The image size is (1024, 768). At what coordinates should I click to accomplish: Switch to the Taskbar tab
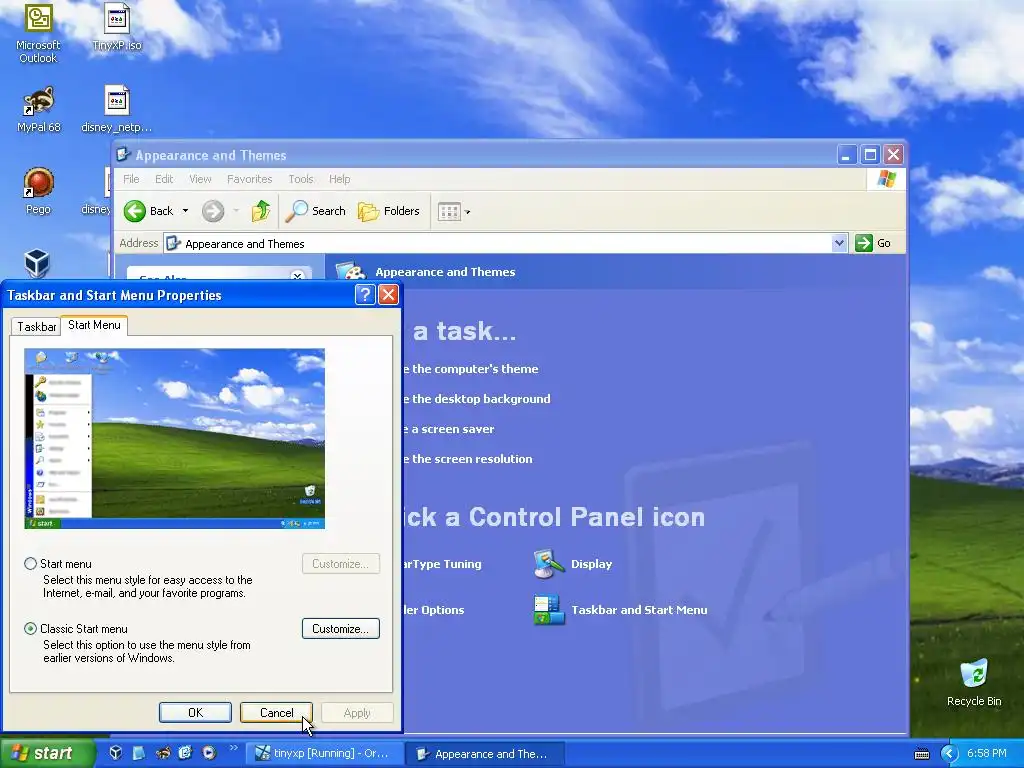point(36,327)
